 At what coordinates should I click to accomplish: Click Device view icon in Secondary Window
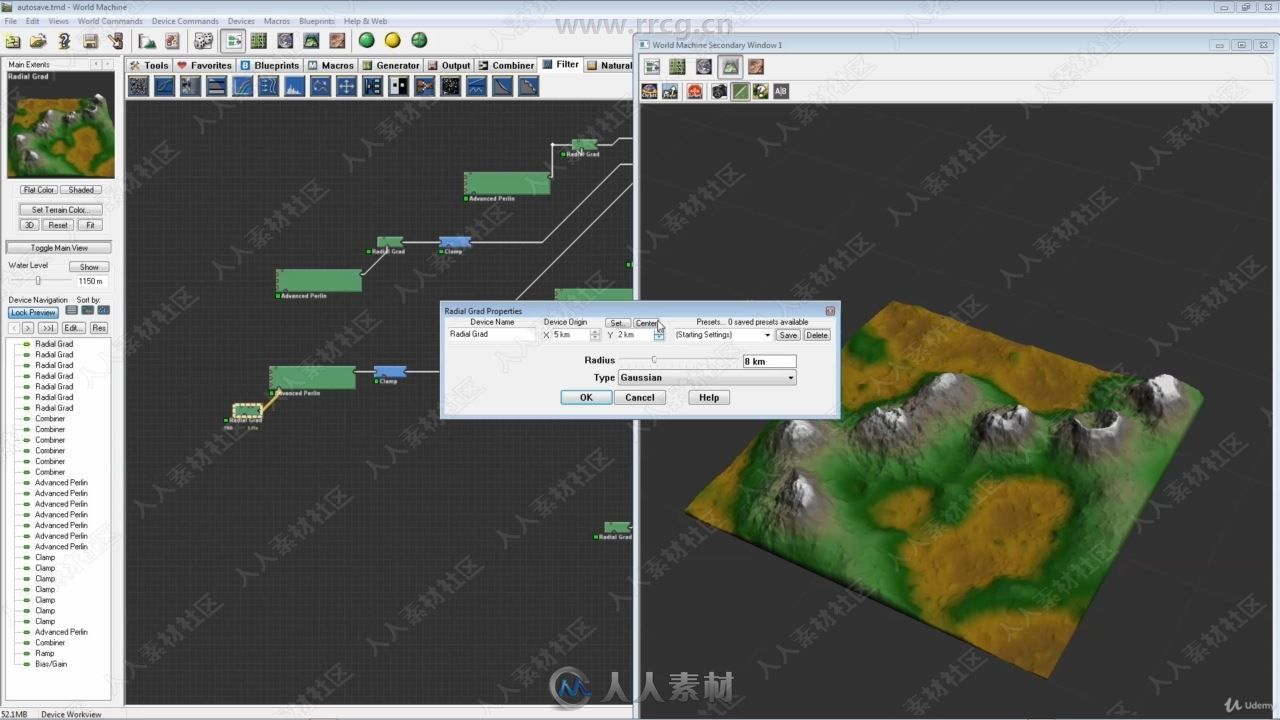click(x=652, y=67)
